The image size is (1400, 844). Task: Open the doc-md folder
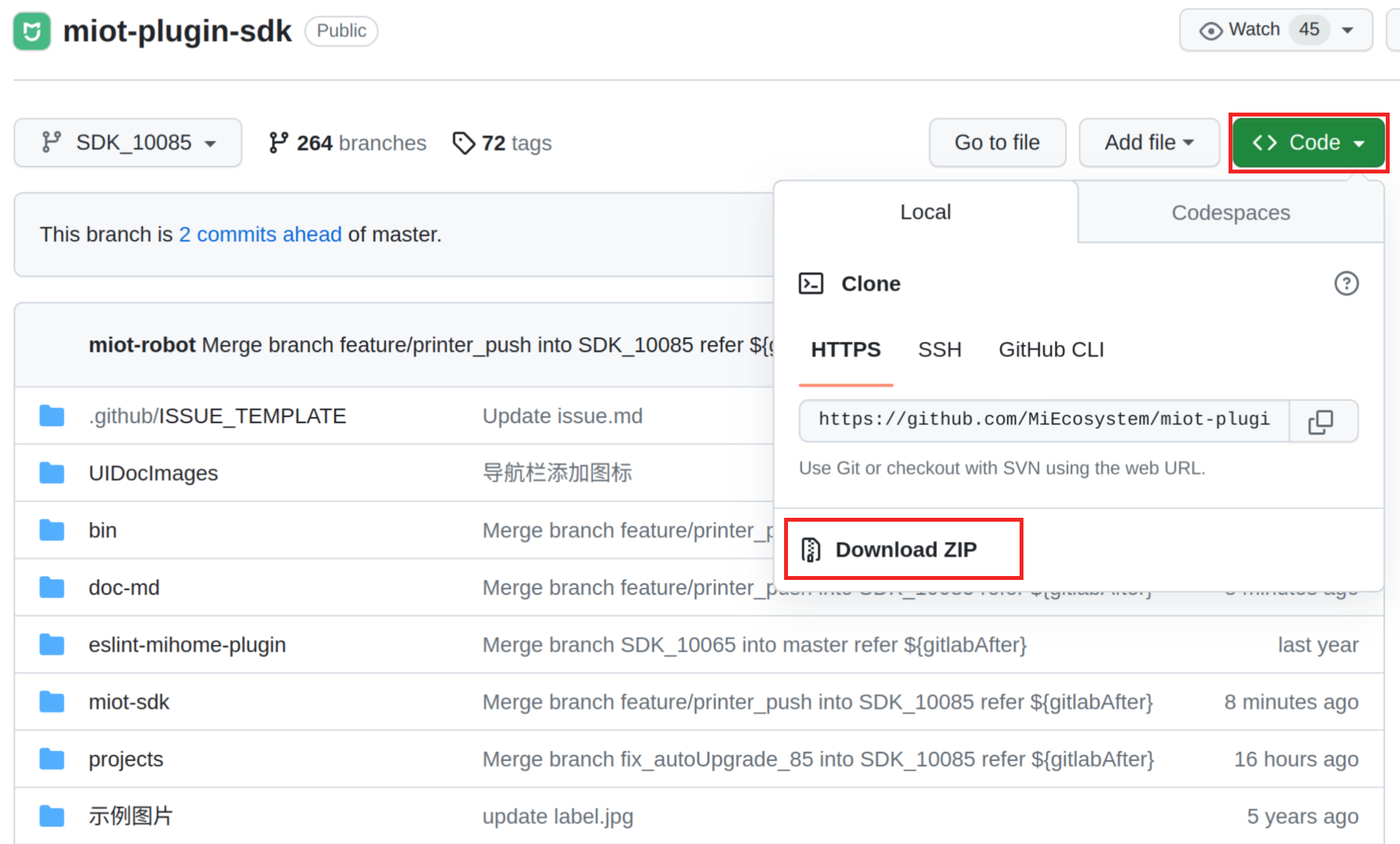124,588
